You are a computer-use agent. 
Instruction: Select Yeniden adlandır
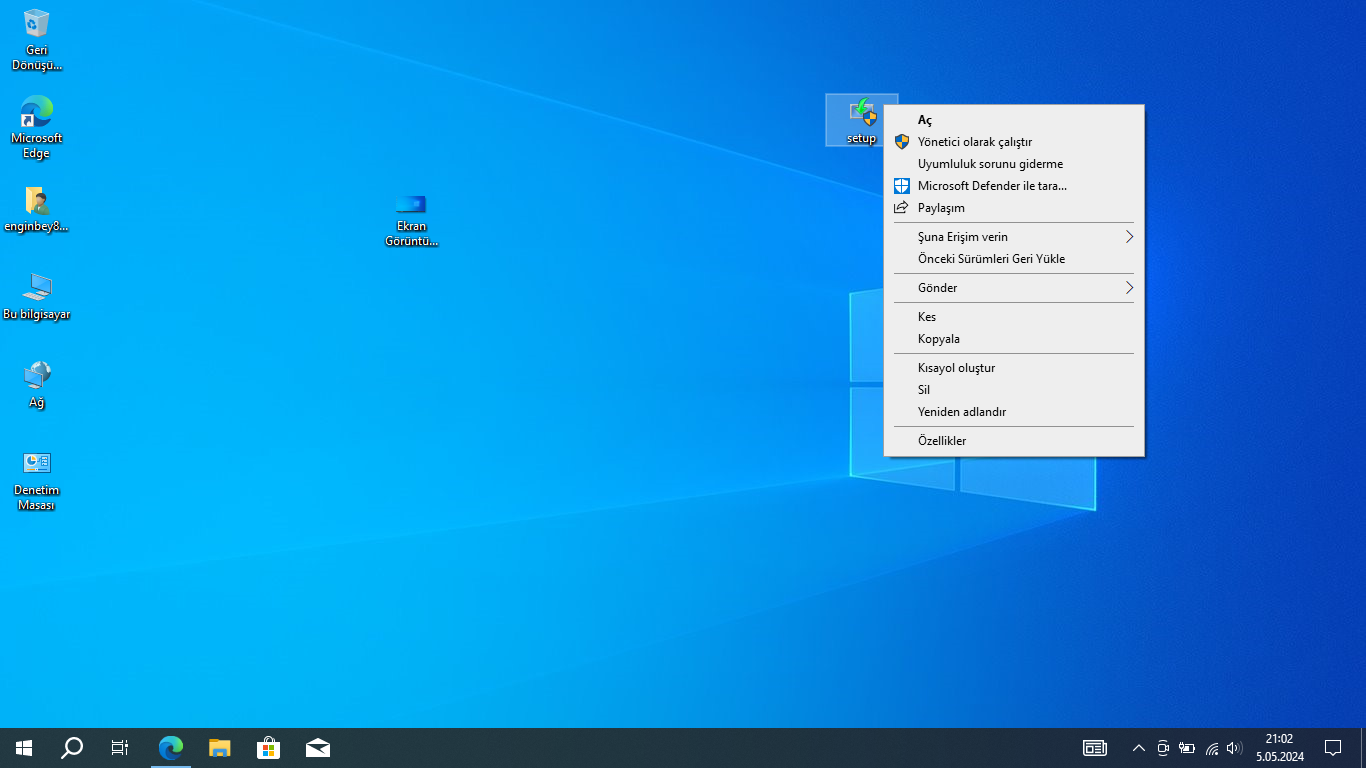point(1014,412)
